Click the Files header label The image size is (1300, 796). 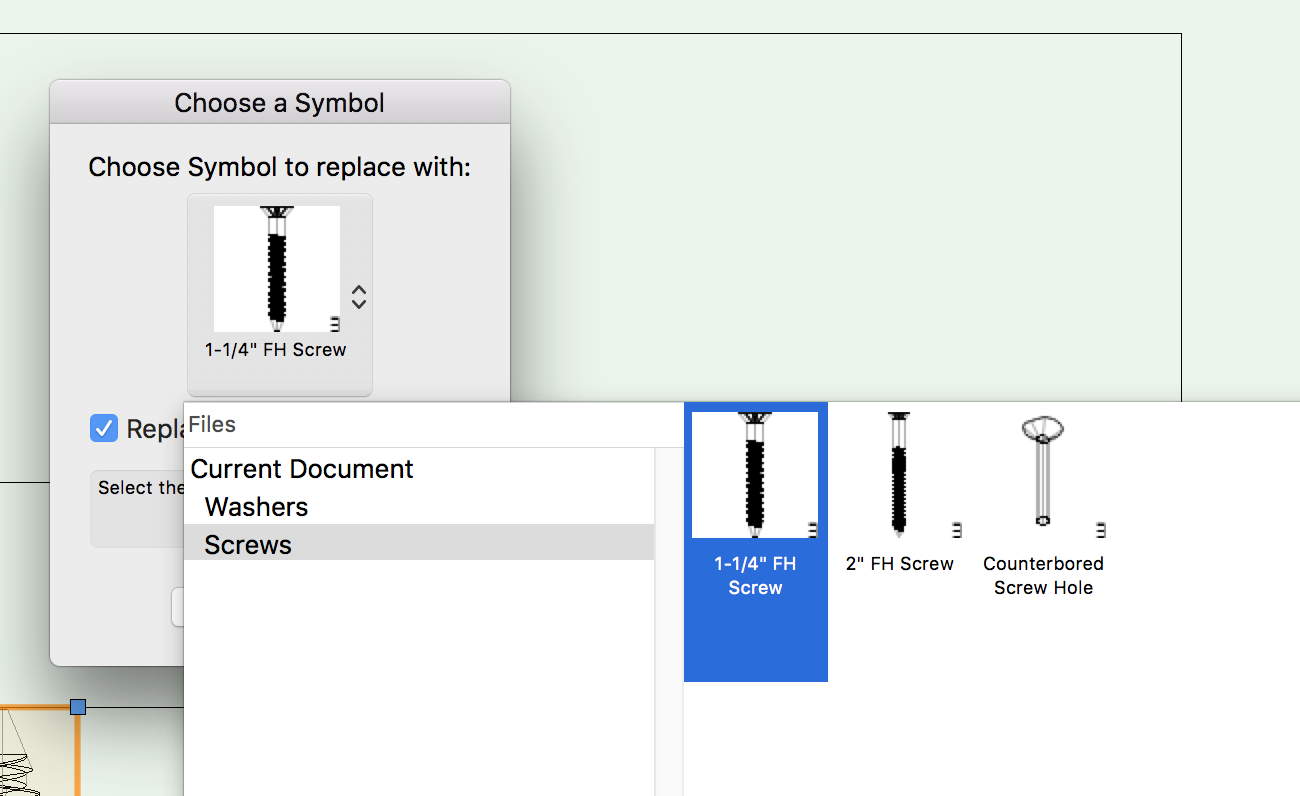click(x=212, y=424)
